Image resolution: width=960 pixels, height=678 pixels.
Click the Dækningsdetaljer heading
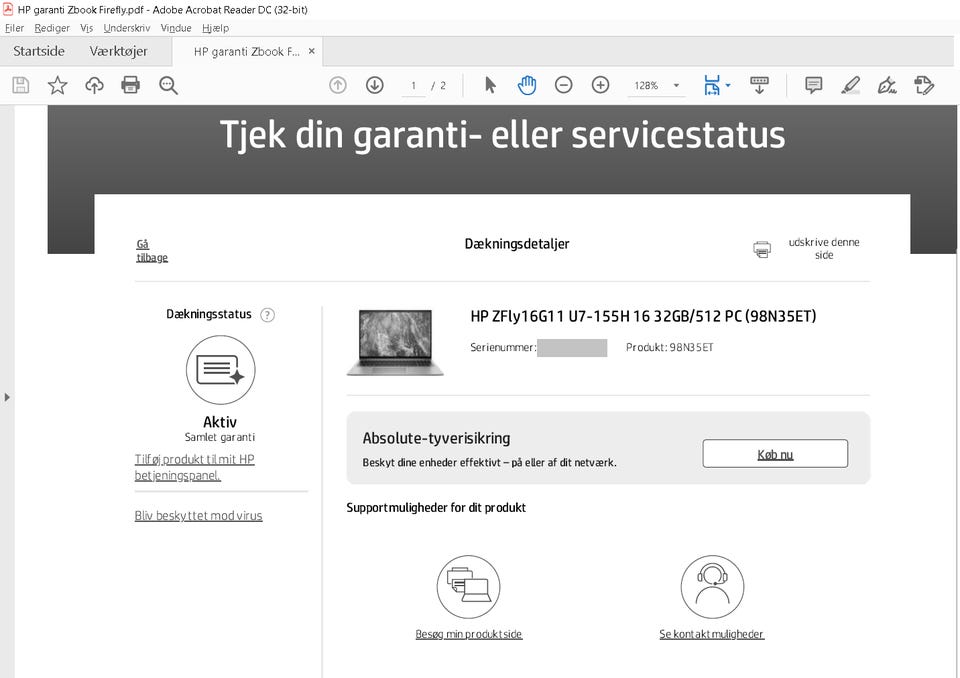(x=517, y=244)
